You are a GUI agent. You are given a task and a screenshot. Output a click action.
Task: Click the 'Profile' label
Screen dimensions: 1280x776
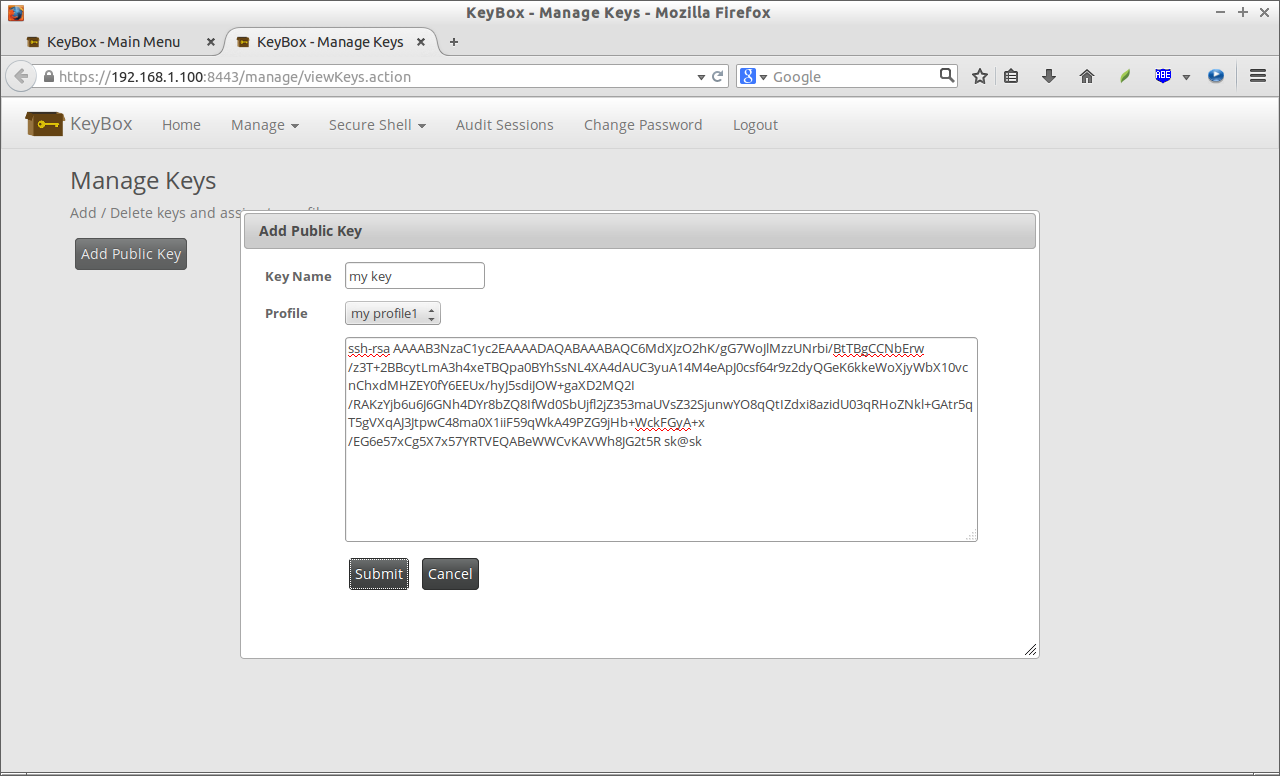pos(286,313)
